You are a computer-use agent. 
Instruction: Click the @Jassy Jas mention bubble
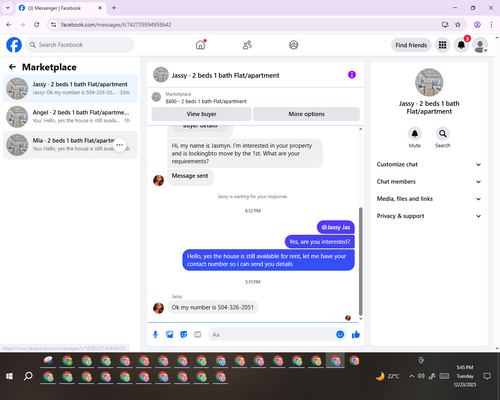(x=336, y=227)
